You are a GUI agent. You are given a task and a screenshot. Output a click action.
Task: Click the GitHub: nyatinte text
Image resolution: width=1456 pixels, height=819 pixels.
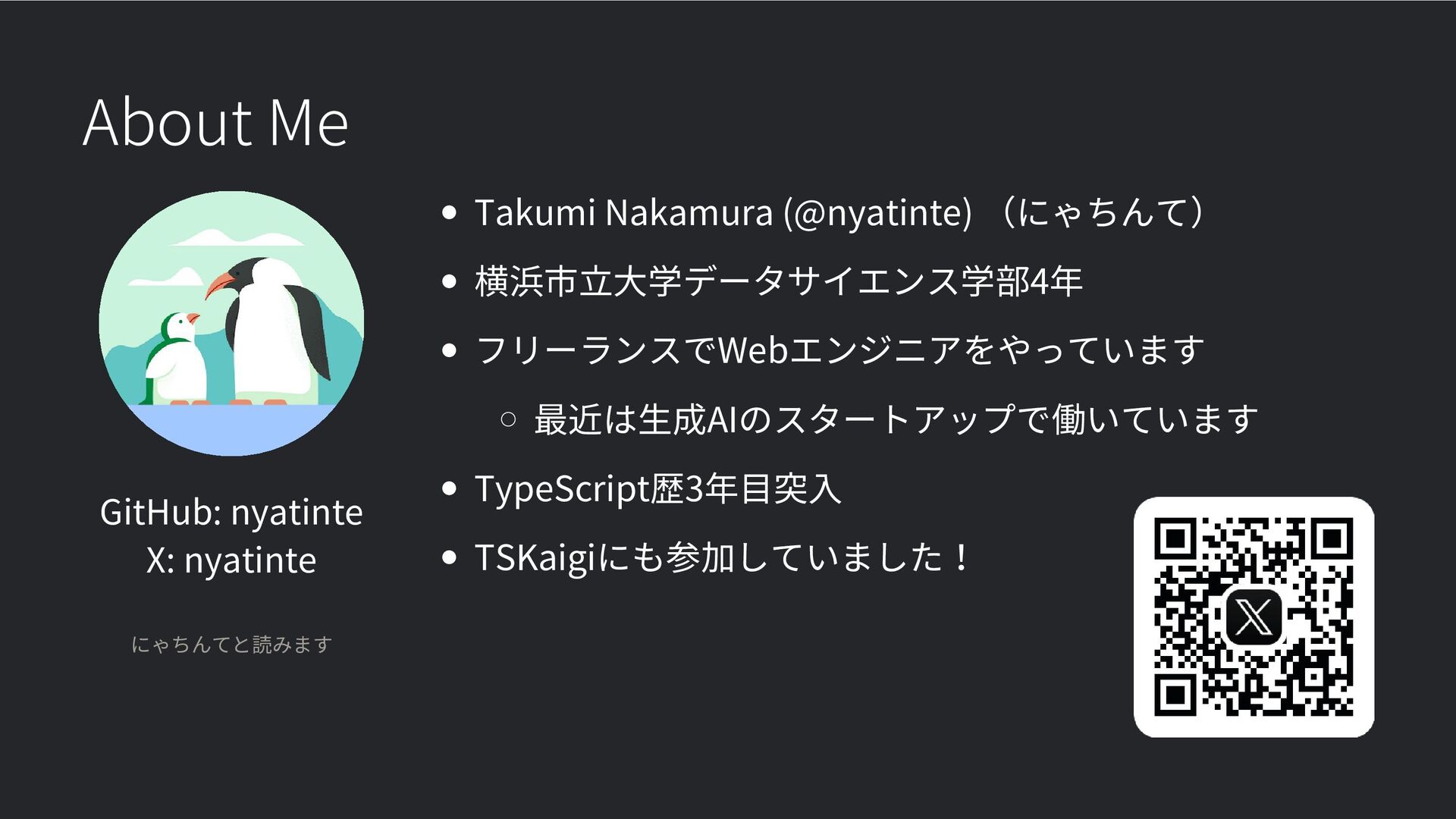point(231,513)
